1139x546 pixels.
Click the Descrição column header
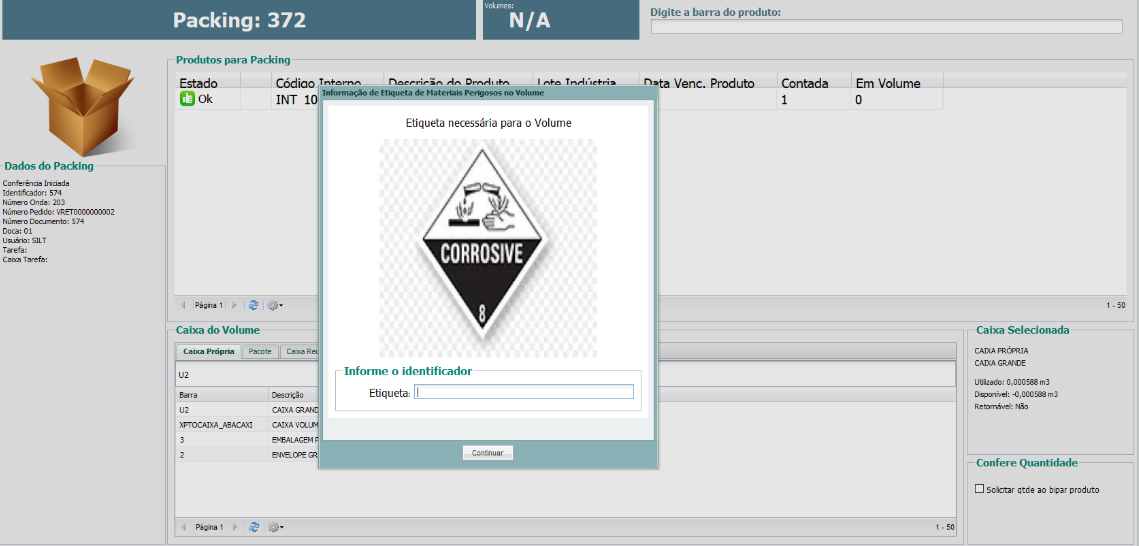click(x=293, y=396)
